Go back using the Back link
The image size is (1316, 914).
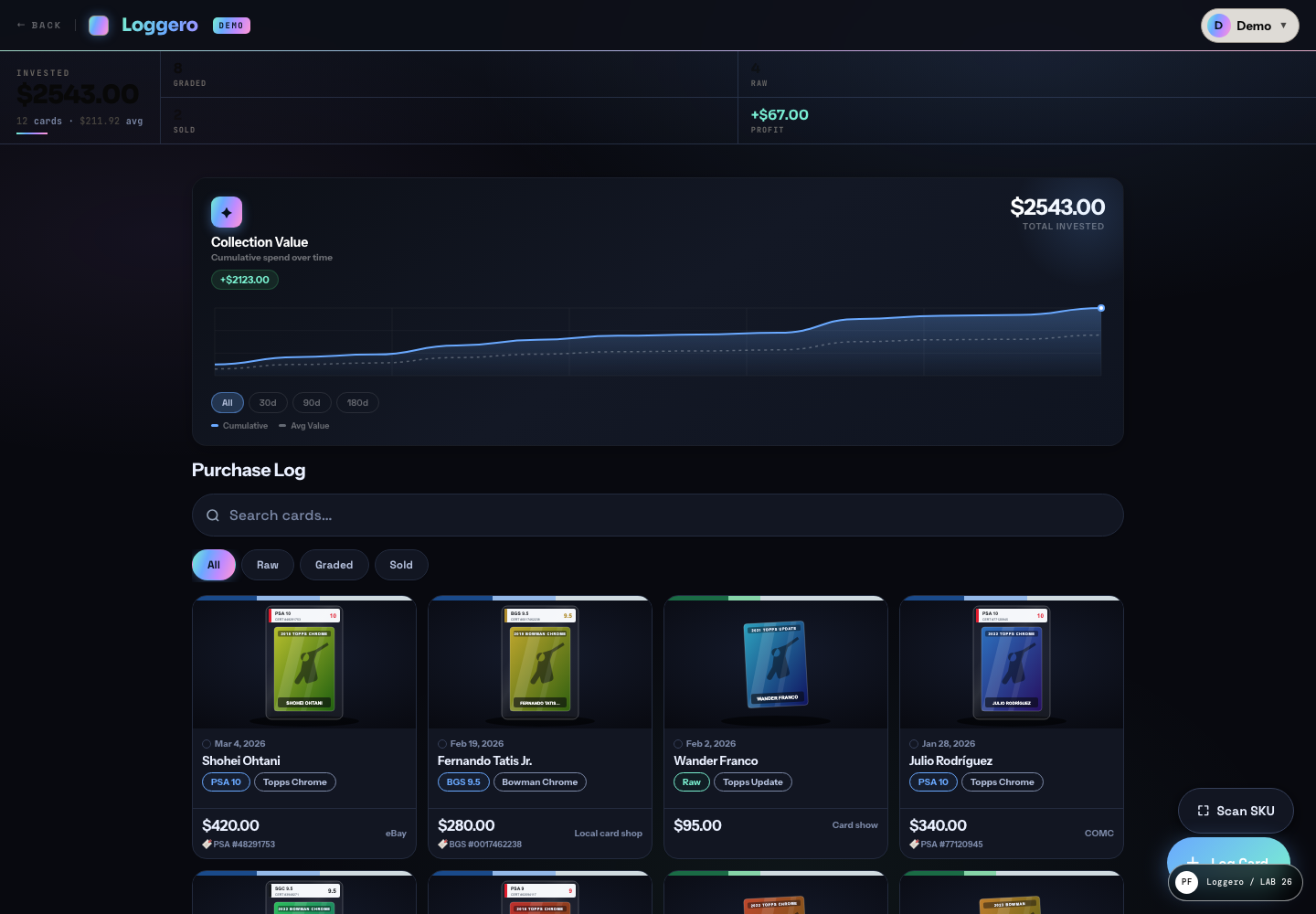pos(39,26)
